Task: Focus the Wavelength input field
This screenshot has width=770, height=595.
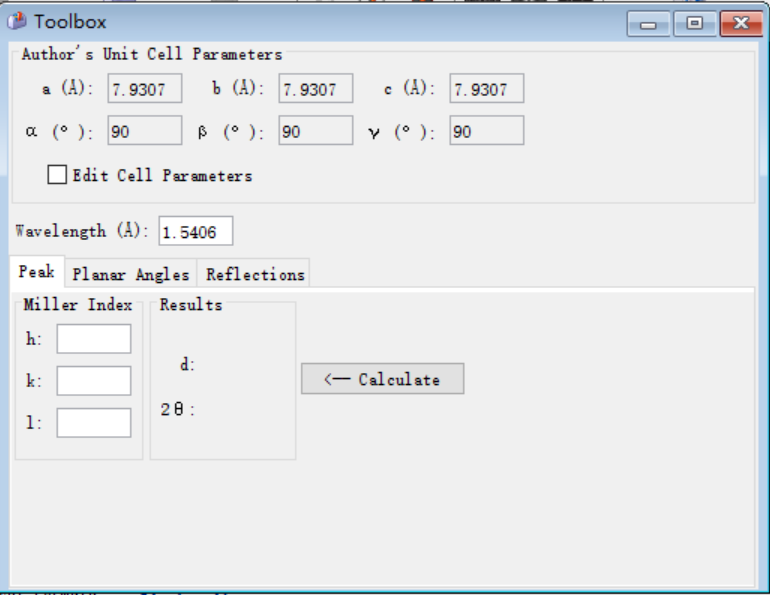Action: [195, 231]
